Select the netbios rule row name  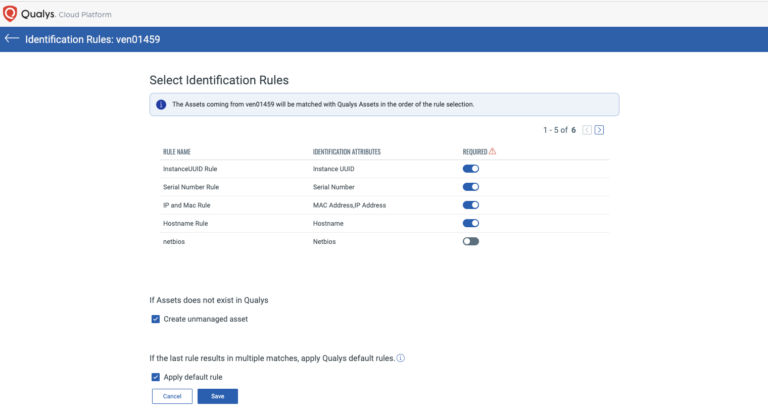click(175, 241)
